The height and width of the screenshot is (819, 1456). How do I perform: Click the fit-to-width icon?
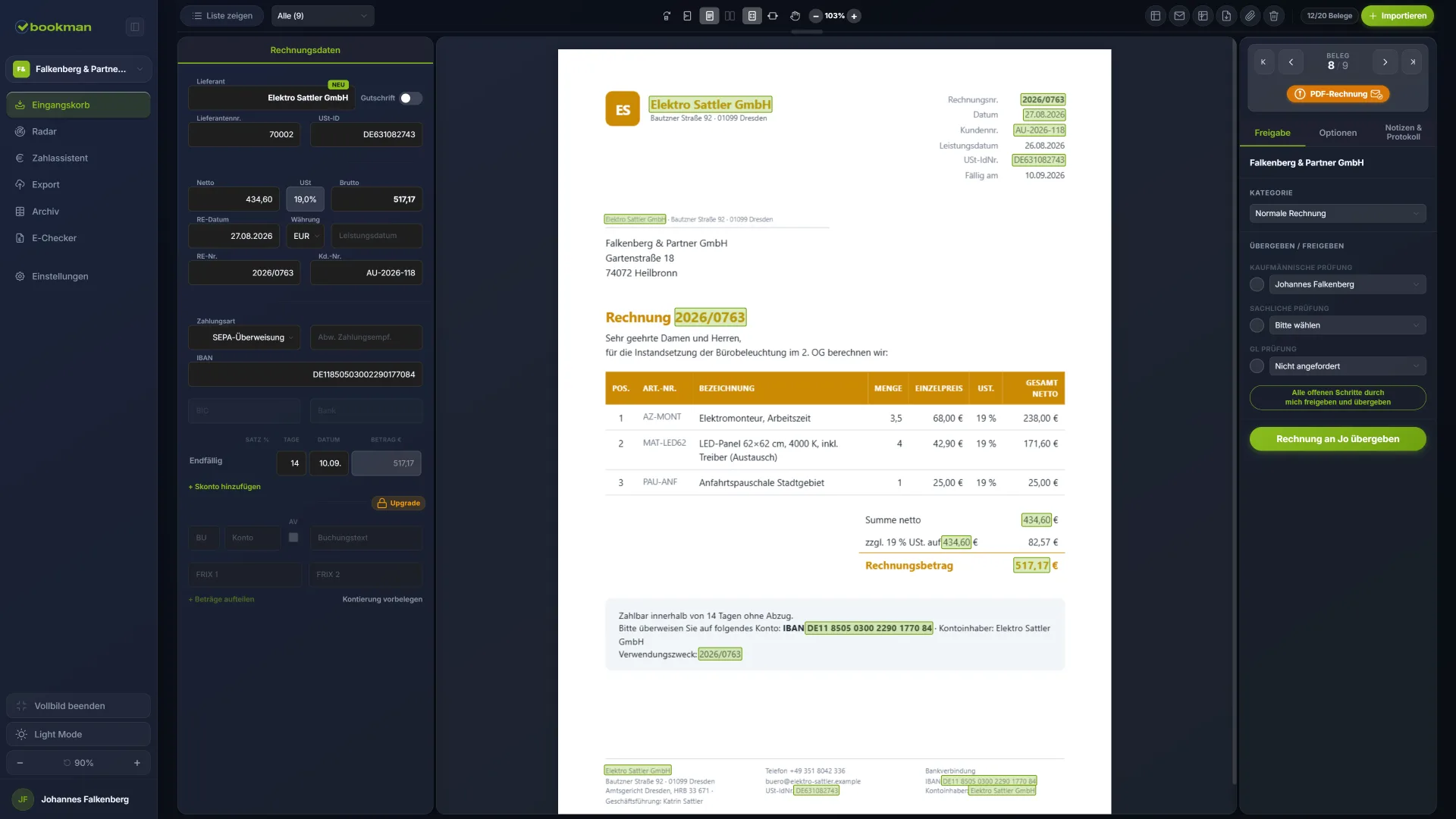pos(773,16)
